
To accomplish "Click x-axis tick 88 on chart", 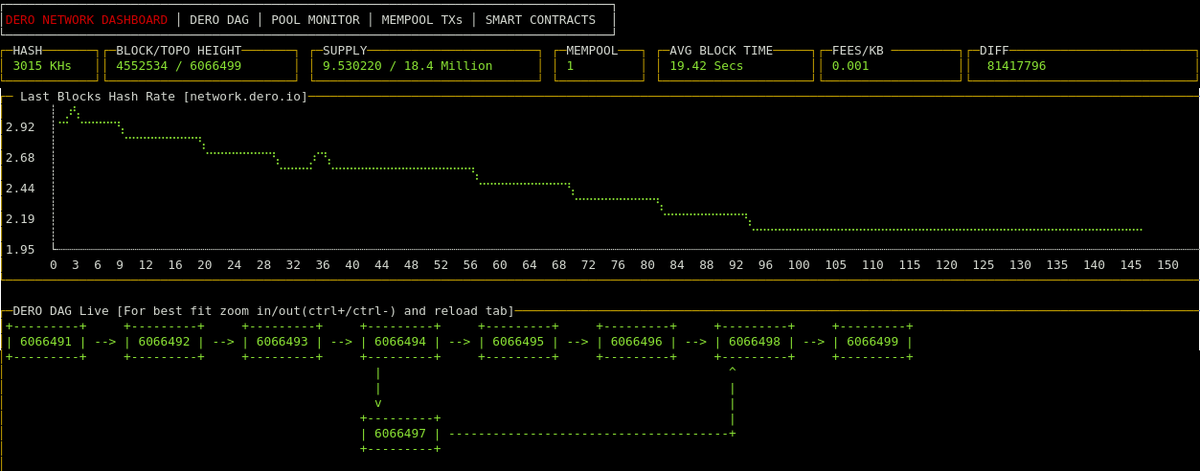I will 706,265.
